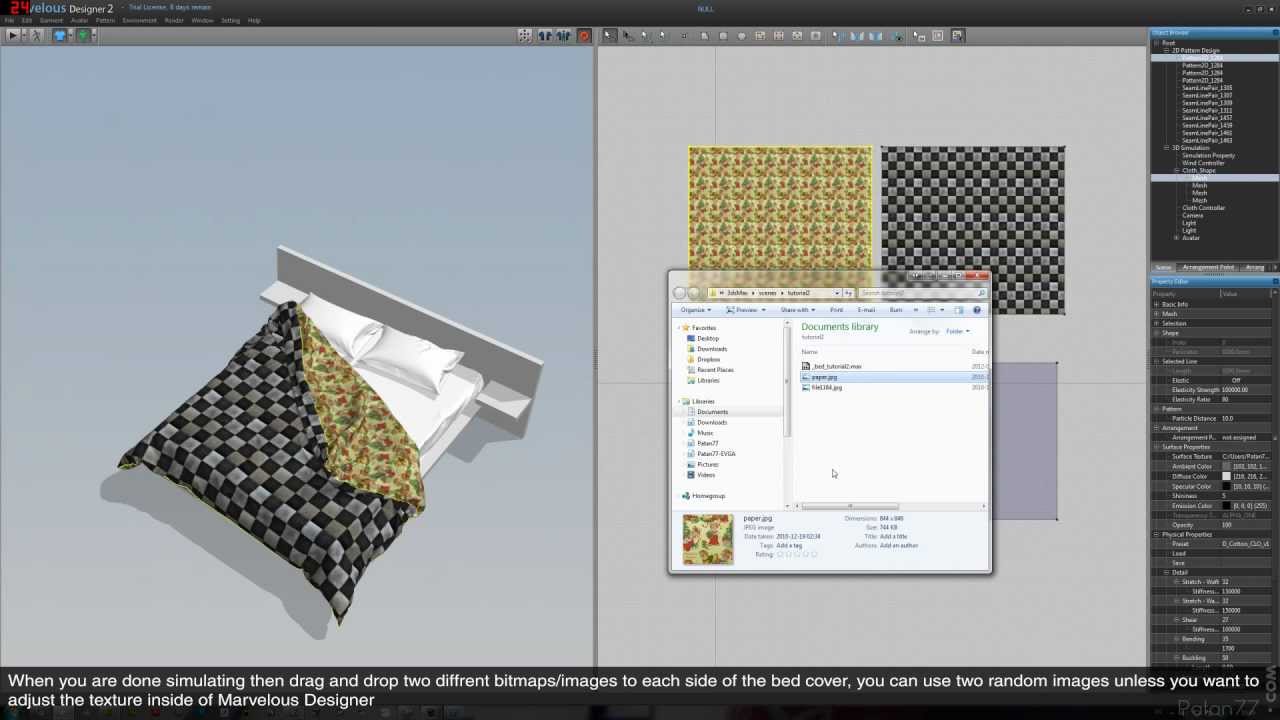Open the Environment menu

[x=139, y=20]
